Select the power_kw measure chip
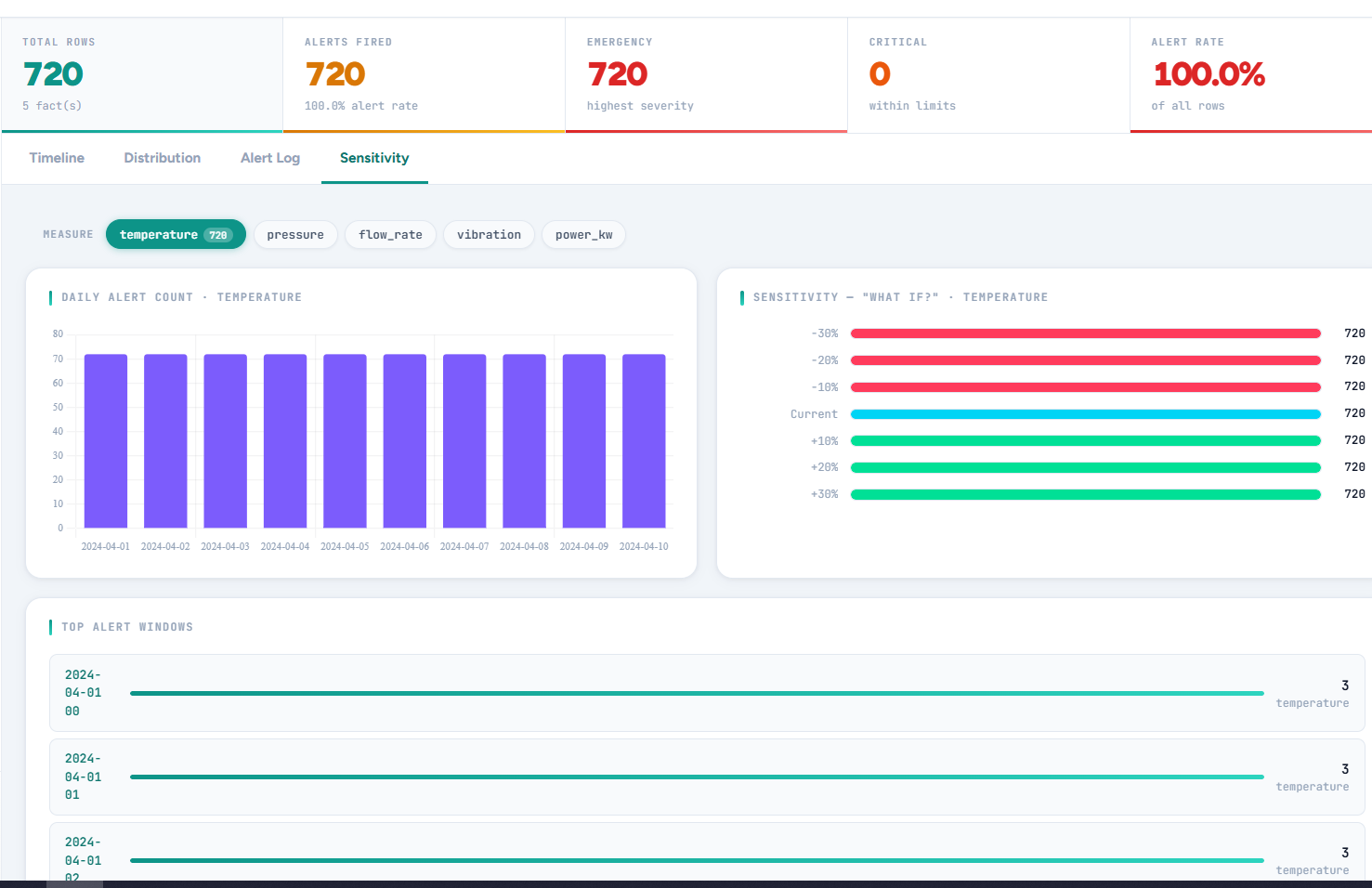 coord(583,234)
